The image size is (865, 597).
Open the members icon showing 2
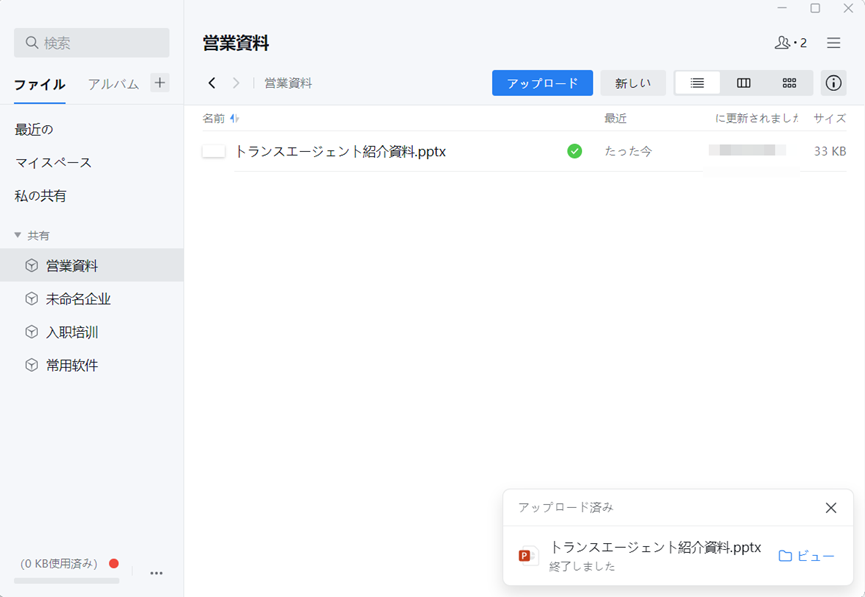click(x=790, y=43)
